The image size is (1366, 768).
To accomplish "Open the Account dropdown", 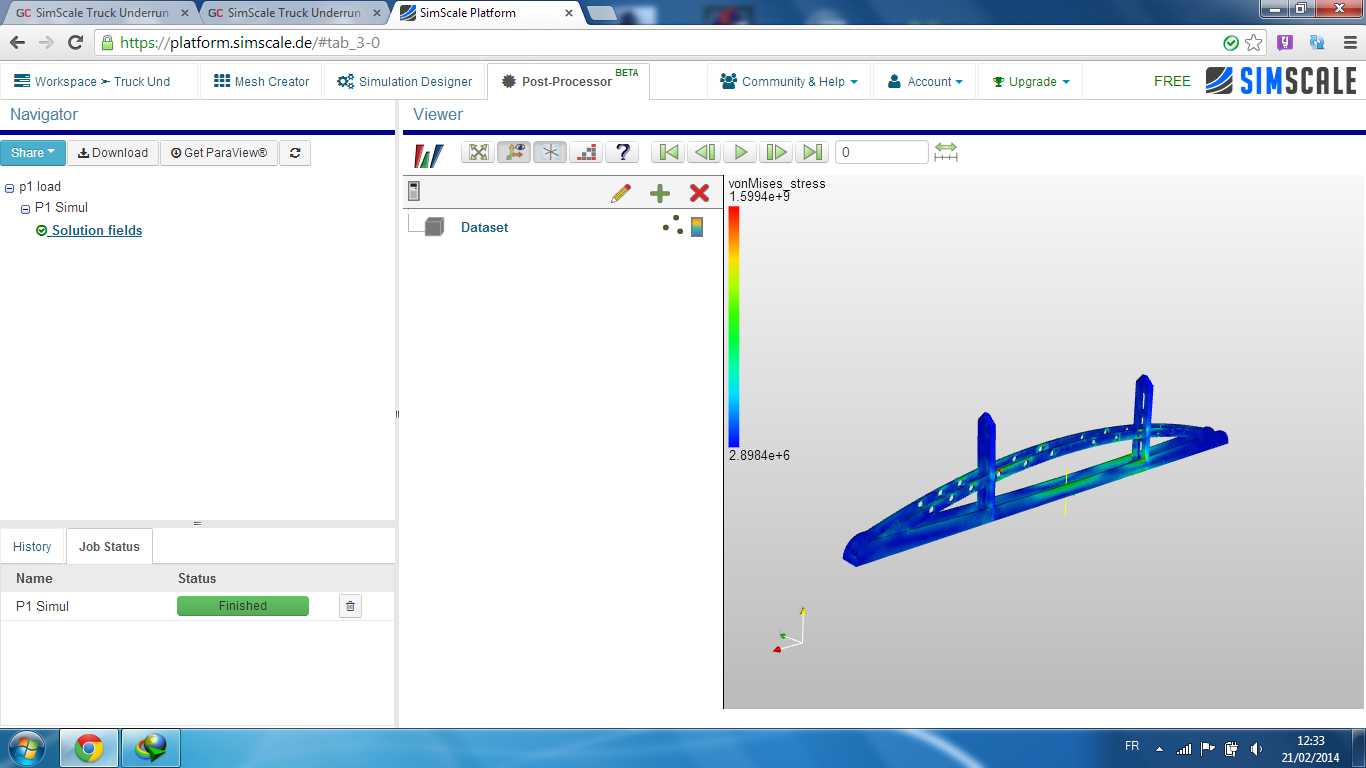I will [x=925, y=82].
